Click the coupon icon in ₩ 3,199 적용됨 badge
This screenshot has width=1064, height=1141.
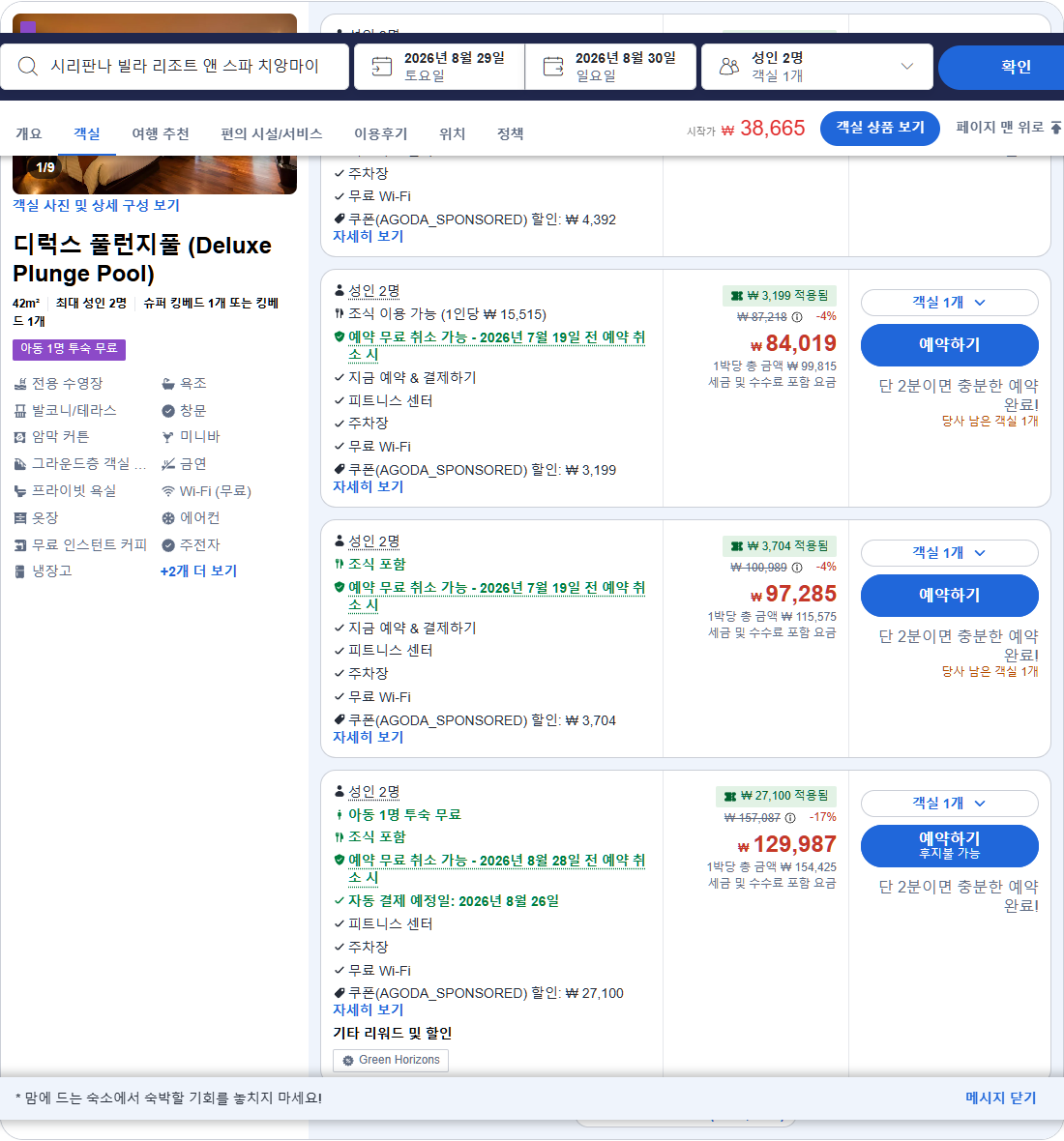[x=736, y=296]
